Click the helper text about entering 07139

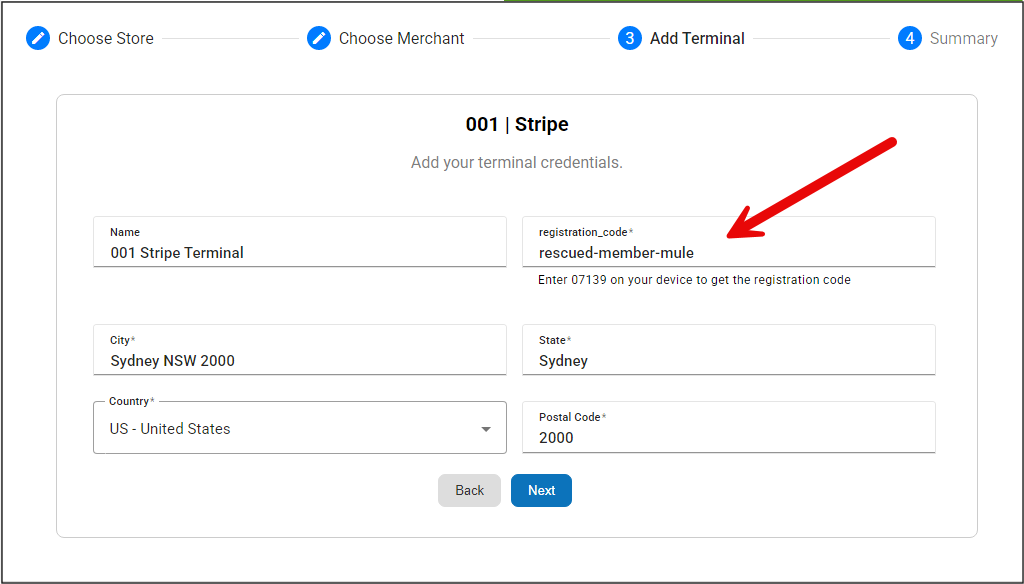694,280
